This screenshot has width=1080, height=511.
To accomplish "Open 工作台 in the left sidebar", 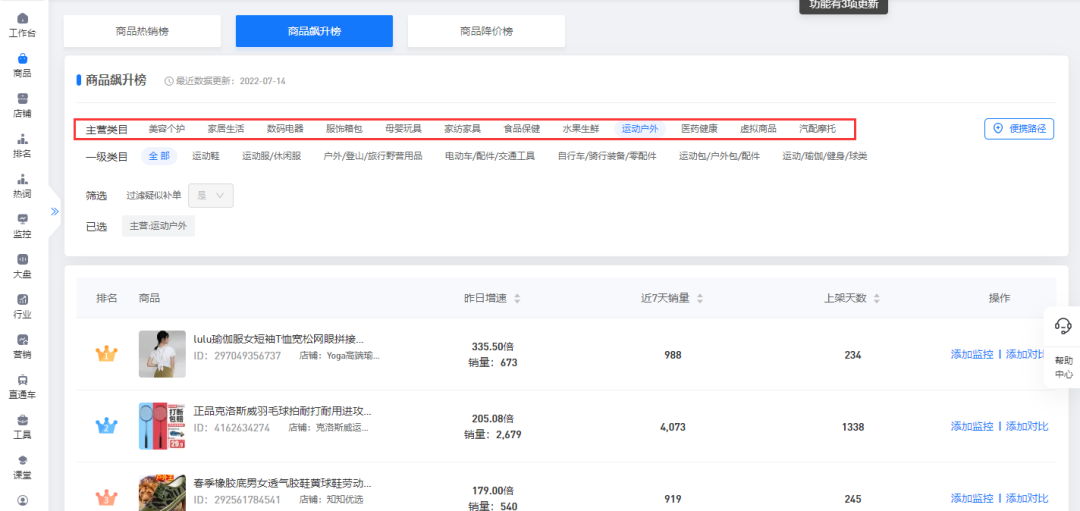I will 22,24.
